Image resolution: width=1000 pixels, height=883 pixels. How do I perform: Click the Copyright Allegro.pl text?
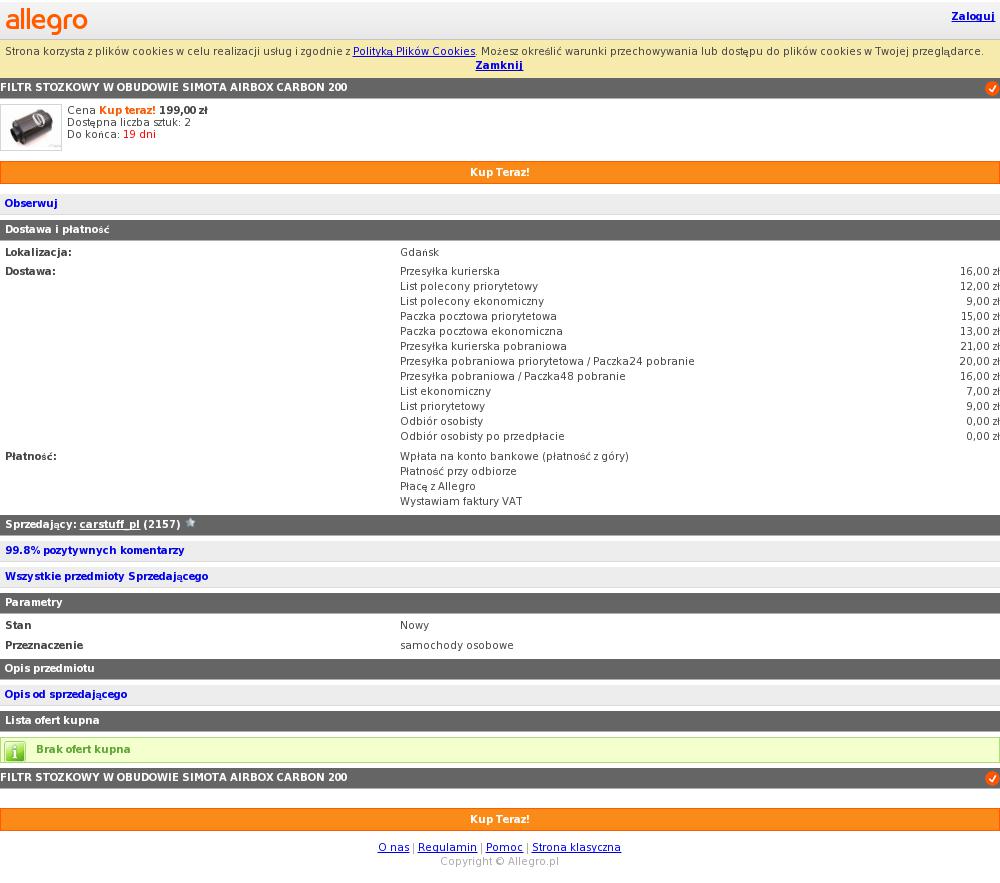(x=499, y=861)
